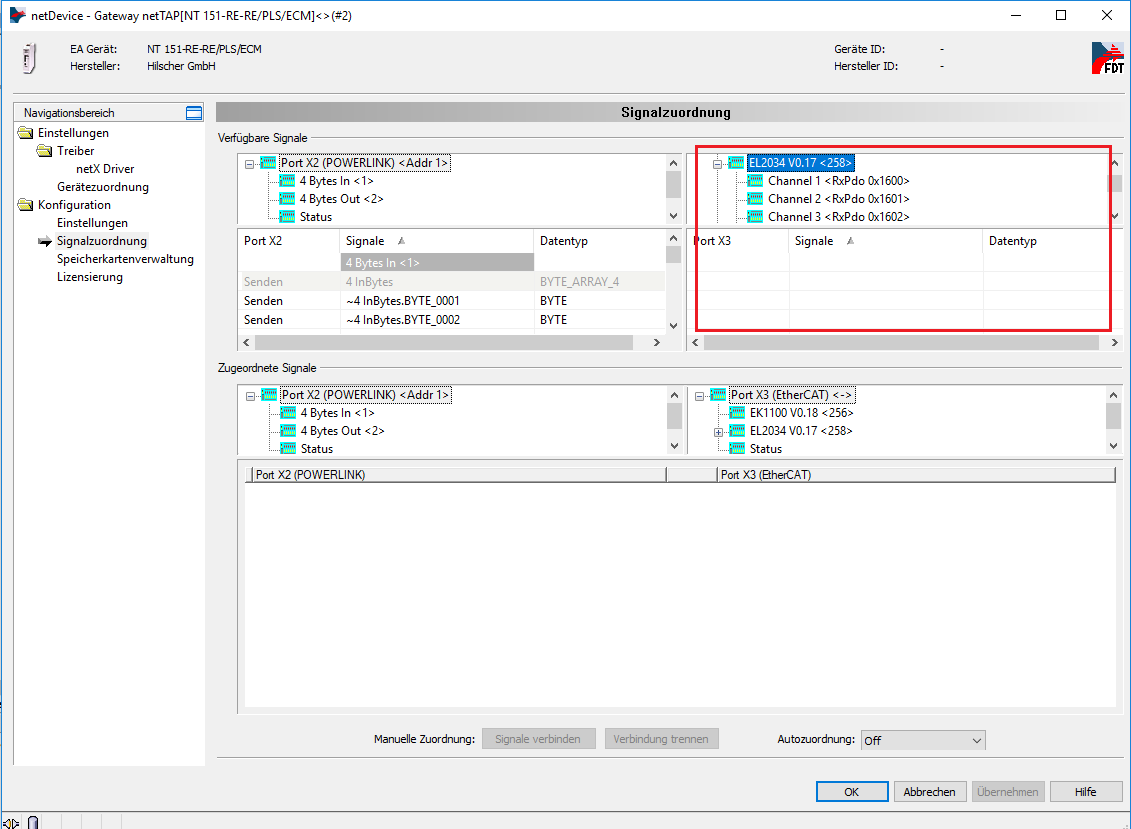Sort left table by Signale column header
The height and width of the screenshot is (829, 1131).
pyautogui.click(x=436, y=241)
